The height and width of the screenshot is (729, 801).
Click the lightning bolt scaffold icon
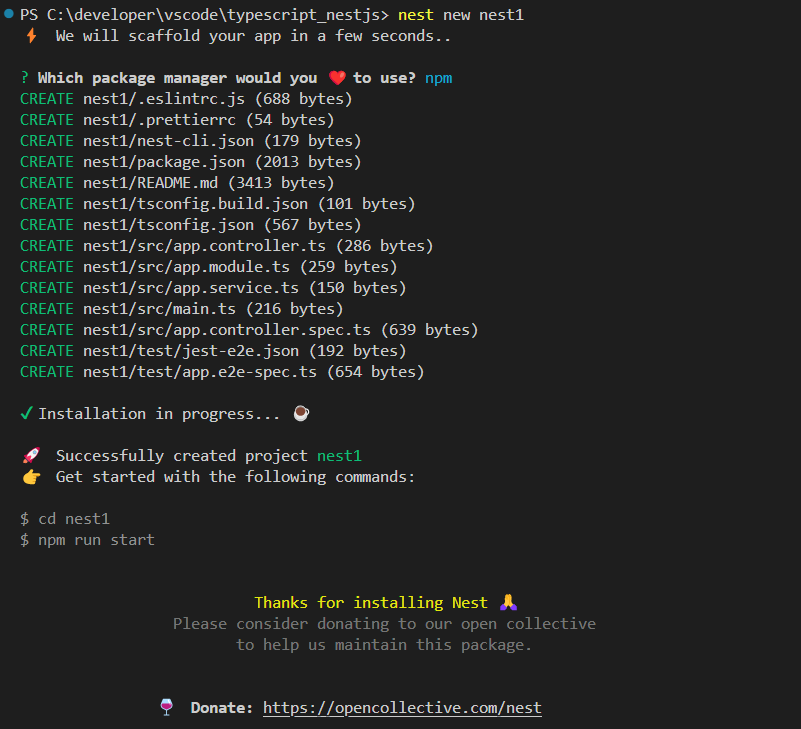[31, 36]
